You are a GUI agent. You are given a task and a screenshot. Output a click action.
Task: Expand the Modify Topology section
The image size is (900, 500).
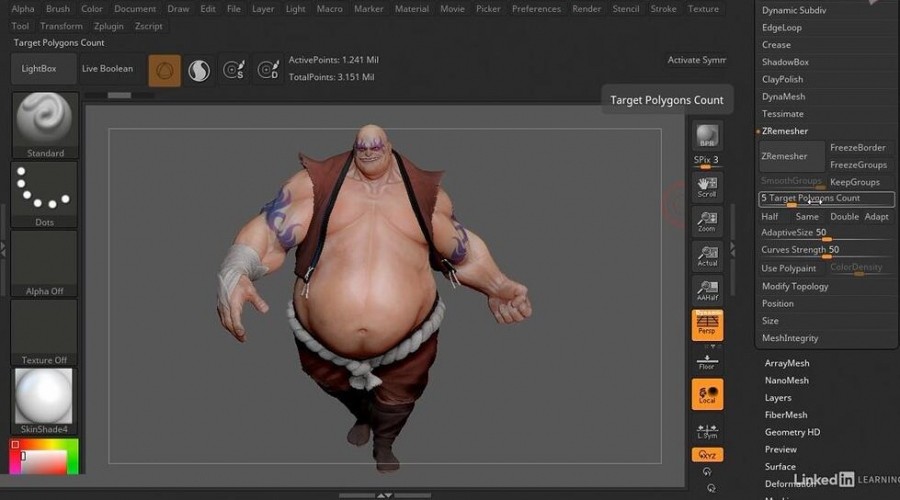(x=795, y=286)
